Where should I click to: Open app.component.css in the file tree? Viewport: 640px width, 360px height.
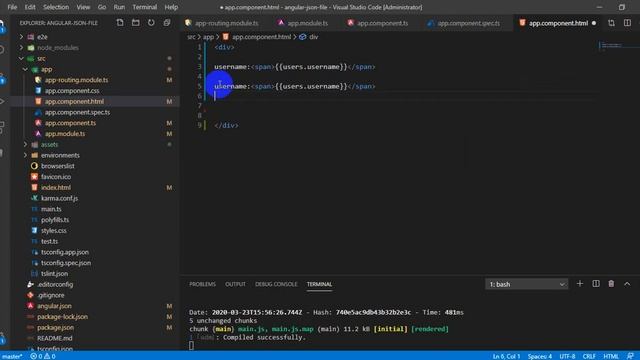pyautogui.click(x=72, y=91)
